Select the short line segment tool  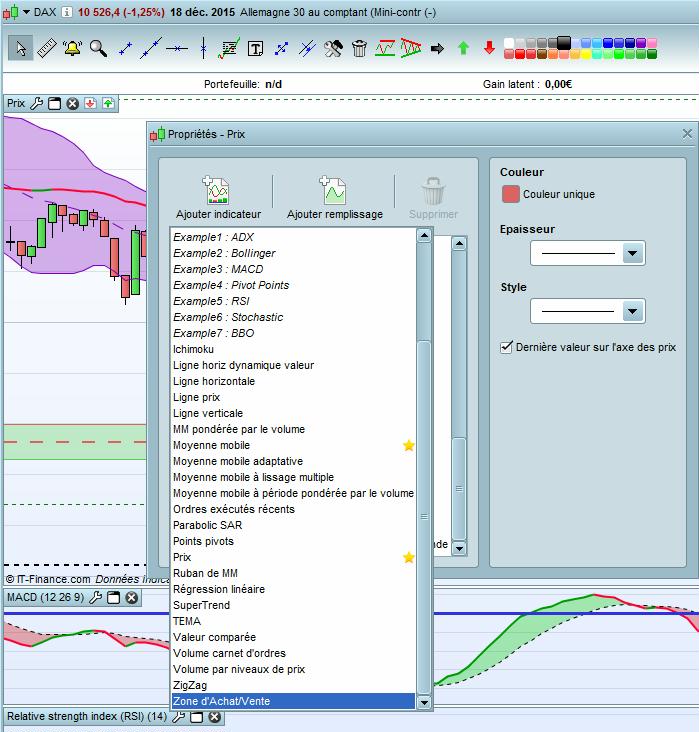[125, 49]
